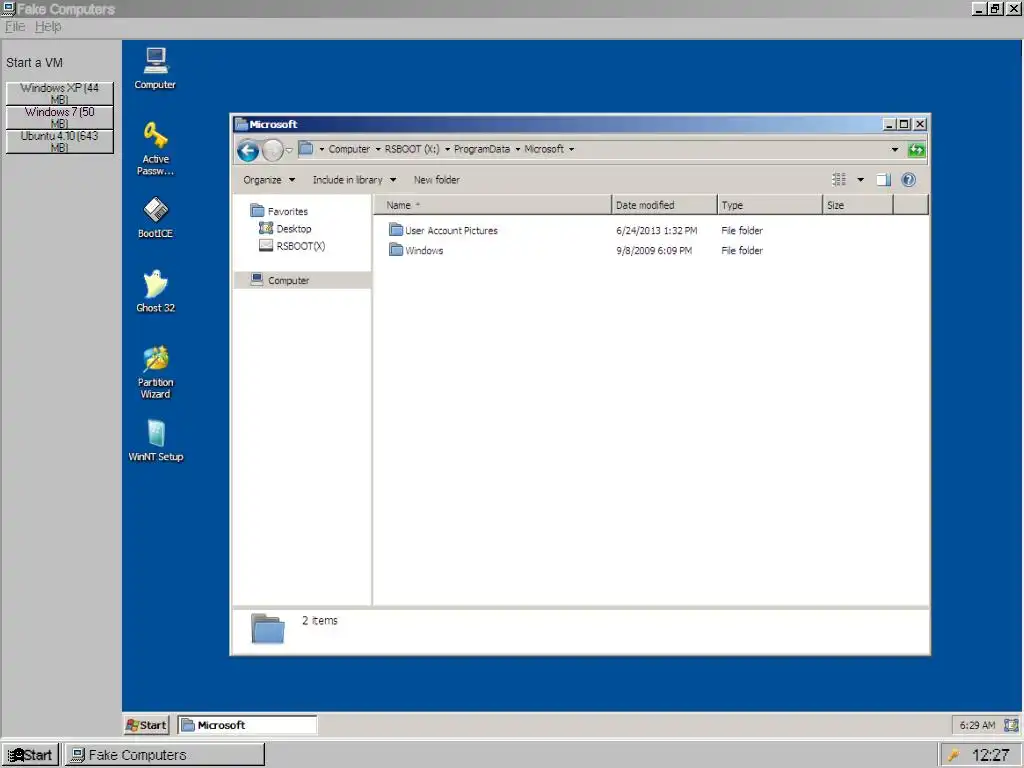This screenshot has width=1024, height=768.
Task: Click the 9/8/2009 6:09 PM date cell
Action: pyautogui.click(x=654, y=251)
